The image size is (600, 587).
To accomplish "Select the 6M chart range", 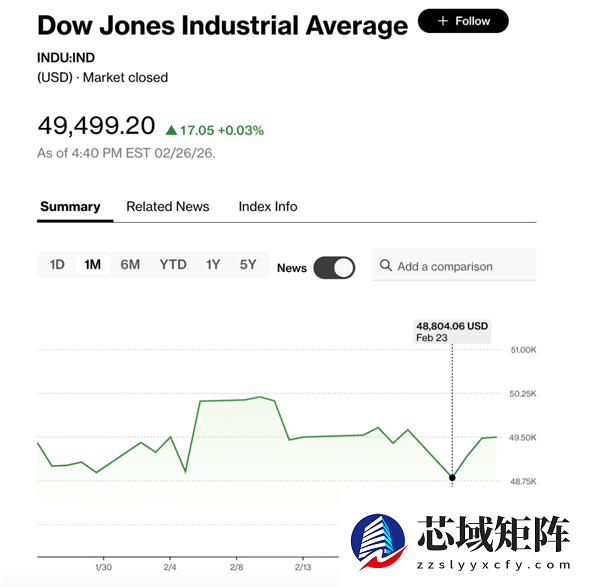I will coord(130,265).
